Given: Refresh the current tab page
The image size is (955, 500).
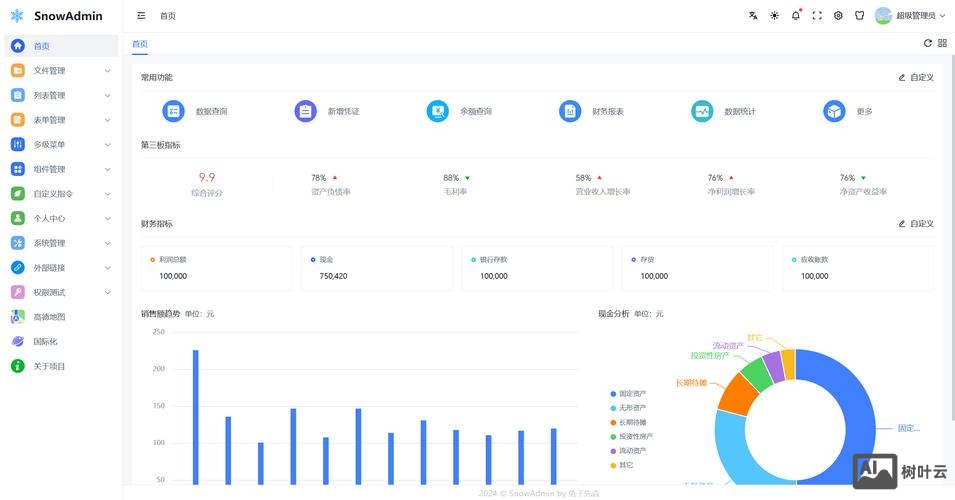Looking at the screenshot, I should coord(928,43).
